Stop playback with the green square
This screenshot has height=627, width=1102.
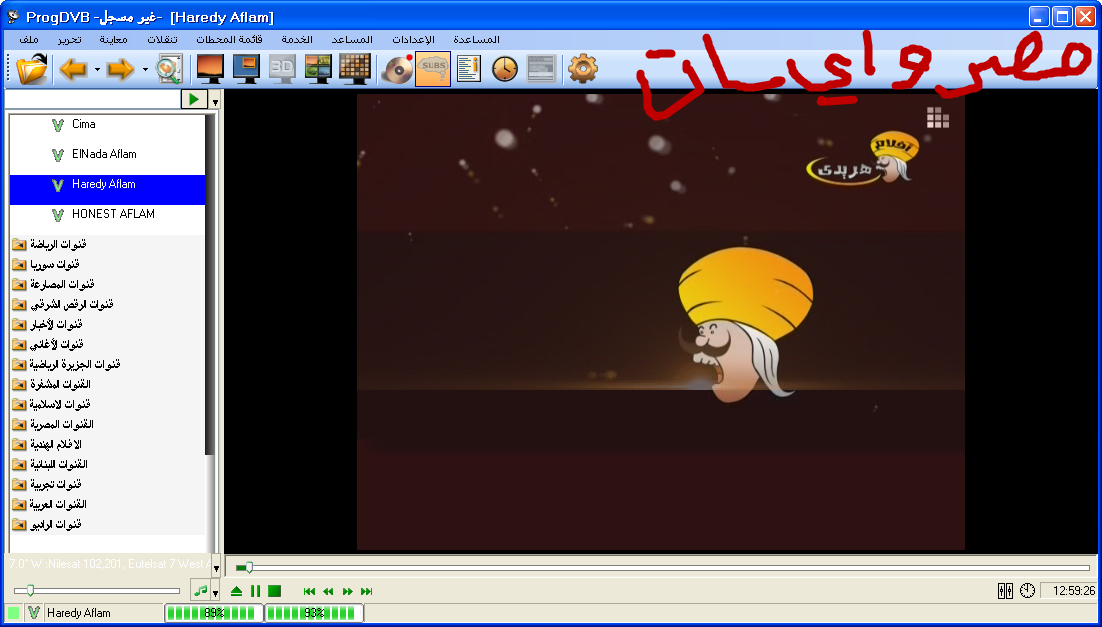click(274, 591)
